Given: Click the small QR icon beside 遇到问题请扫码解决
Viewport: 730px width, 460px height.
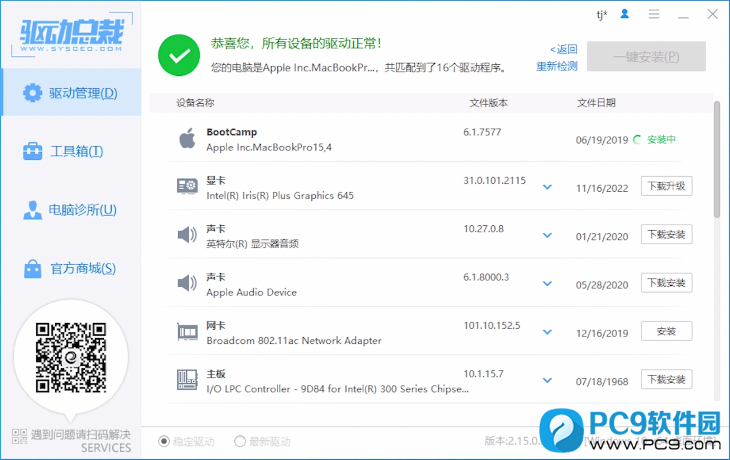Looking at the screenshot, I should (x=20, y=436).
